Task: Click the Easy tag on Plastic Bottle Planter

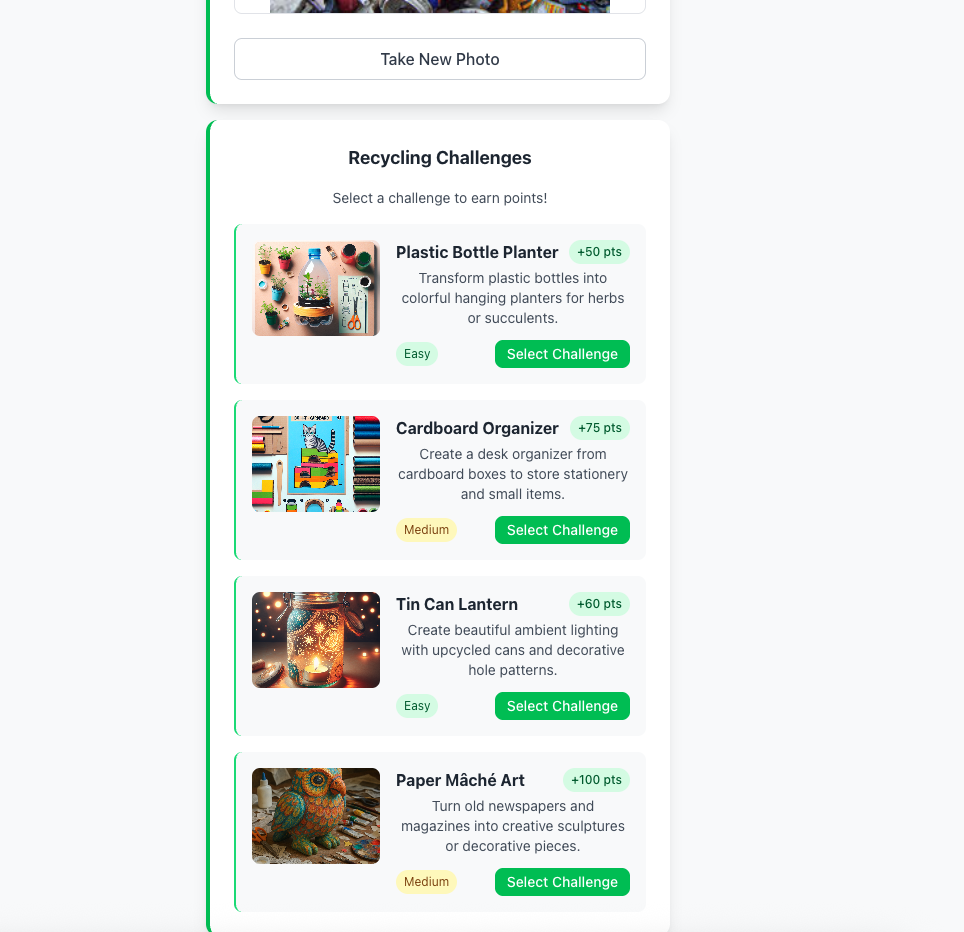Action: (417, 354)
